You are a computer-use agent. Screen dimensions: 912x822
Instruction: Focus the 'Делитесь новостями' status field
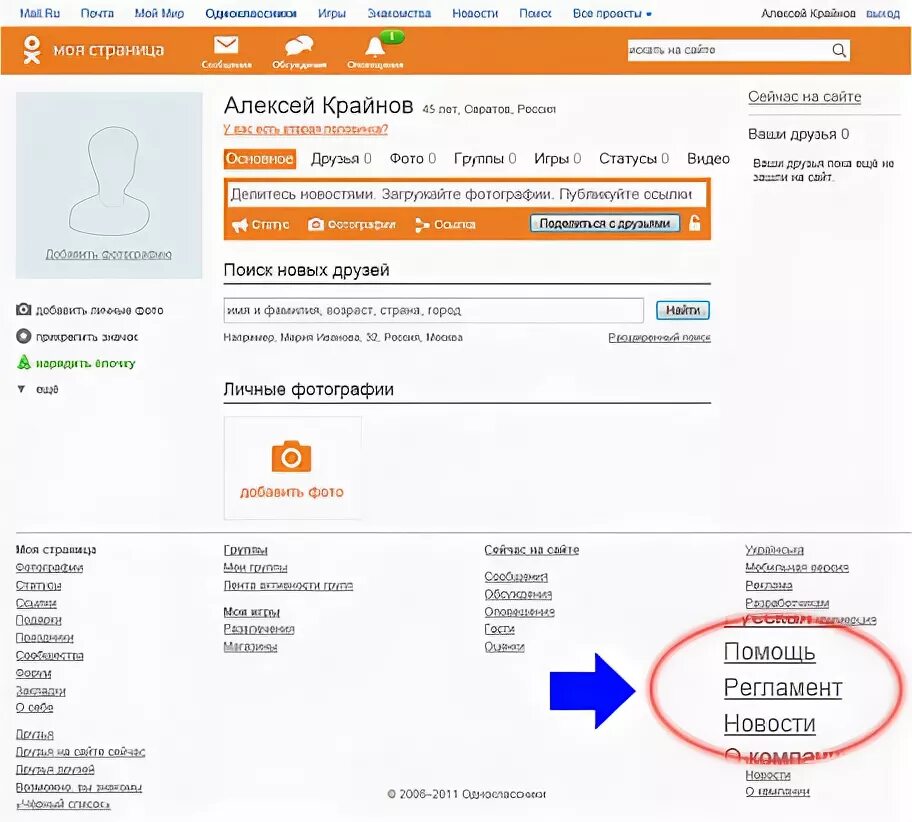coord(466,194)
